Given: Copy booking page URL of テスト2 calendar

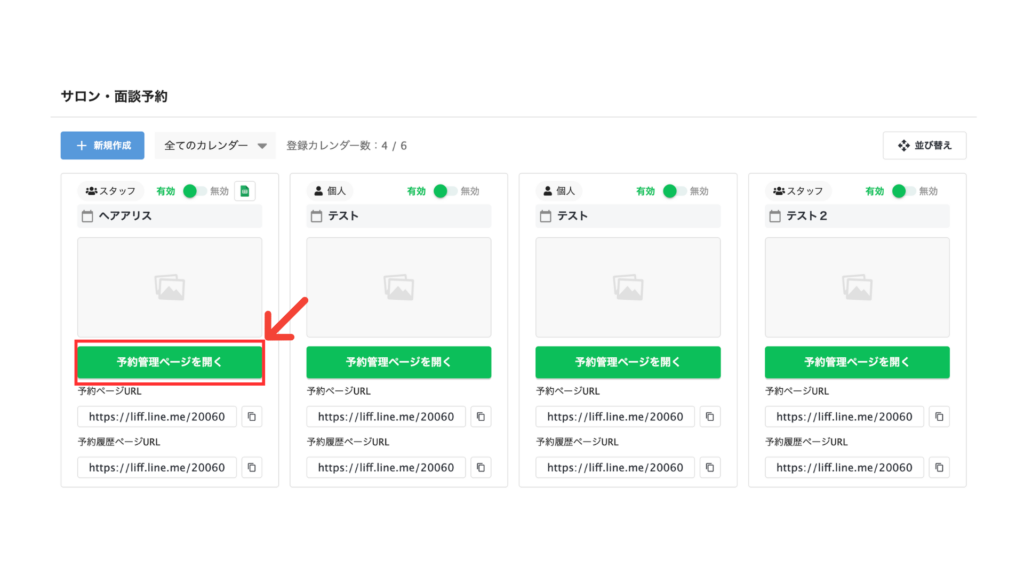Looking at the screenshot, I should click(x=939, y=417).
